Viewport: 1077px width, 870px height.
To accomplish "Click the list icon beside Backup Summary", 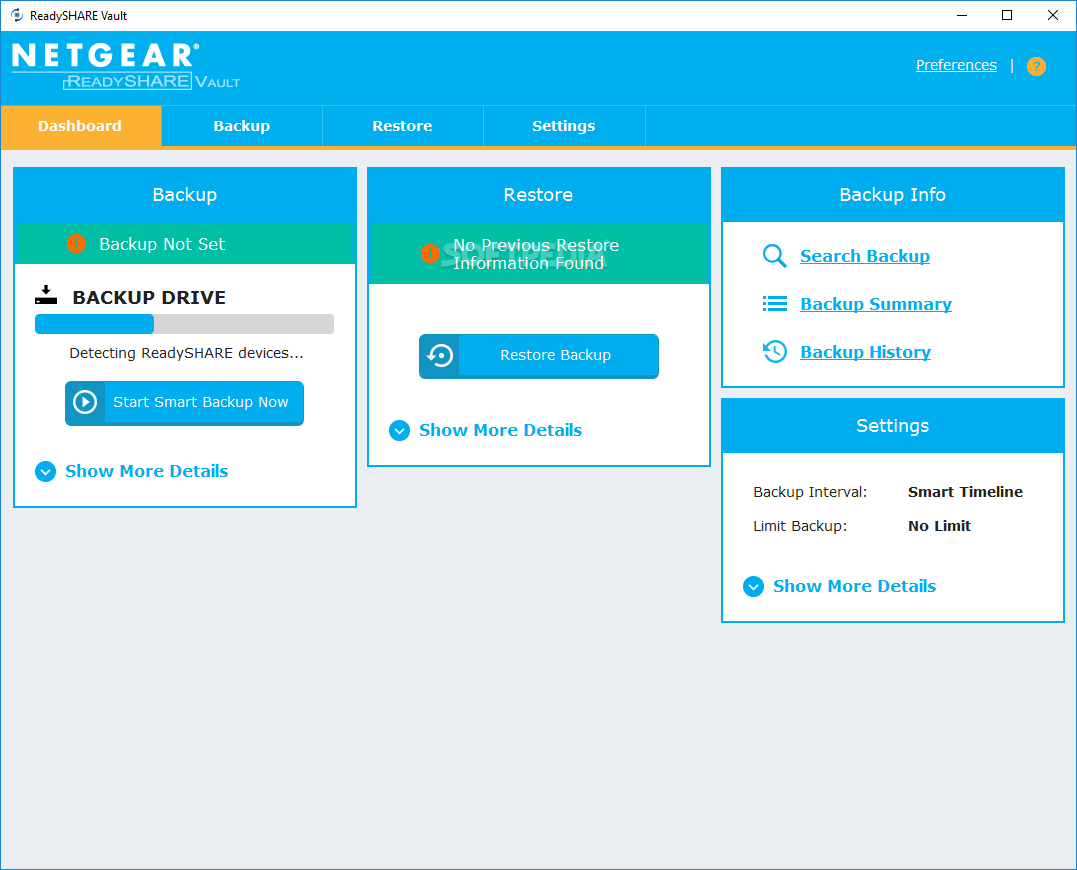I will 775,304.
